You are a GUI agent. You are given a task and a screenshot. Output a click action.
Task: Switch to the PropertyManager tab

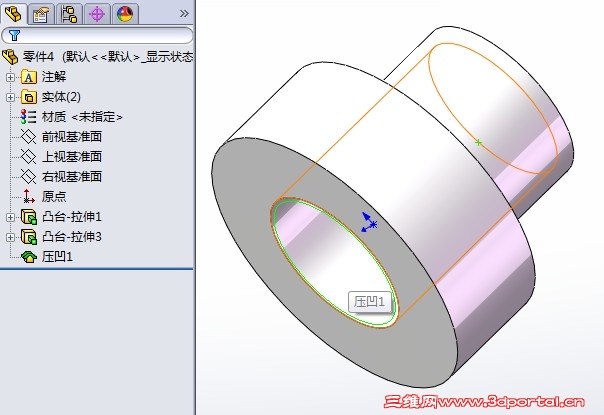point(41,14)
